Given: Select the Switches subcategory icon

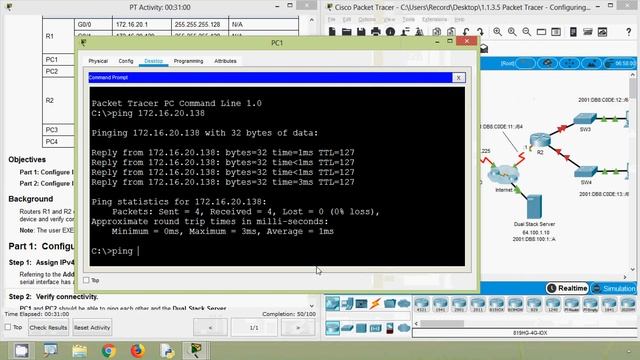Looking at the screenshot, I should tap(347, 328).
